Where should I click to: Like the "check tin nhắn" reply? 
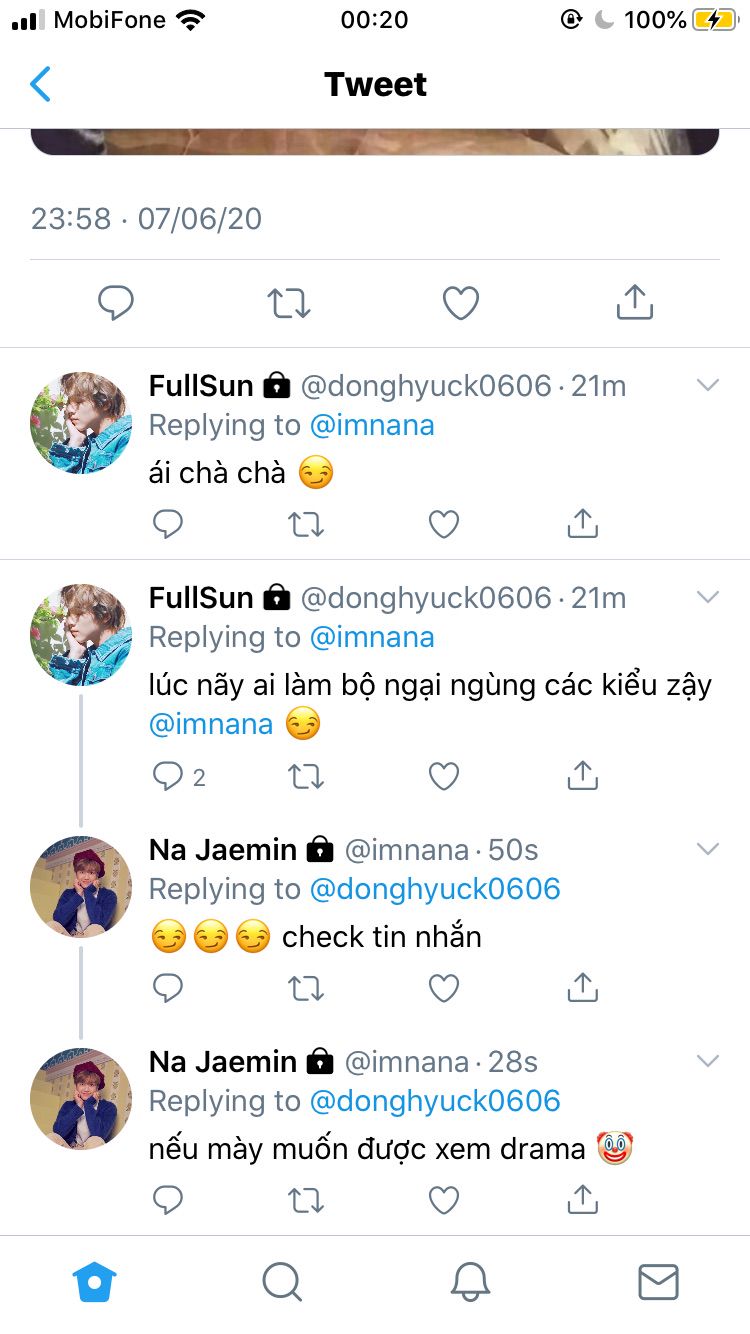(444, 988)
